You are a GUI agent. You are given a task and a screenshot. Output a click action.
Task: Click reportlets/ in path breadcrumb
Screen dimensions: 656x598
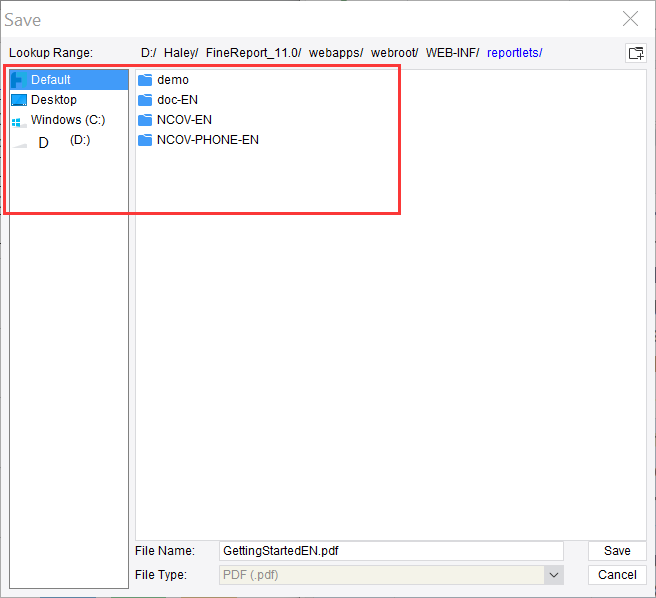(x=515, y=53)
